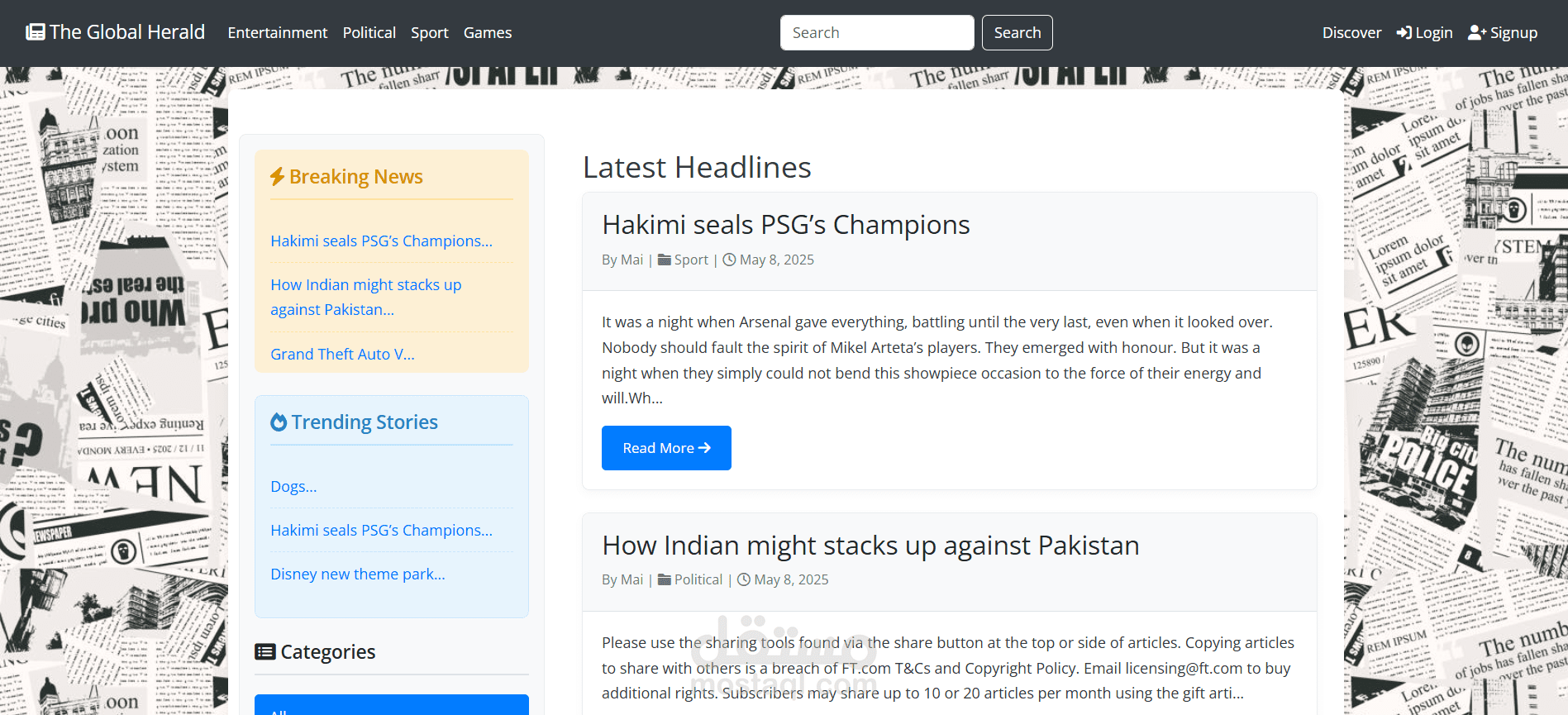The height and width of the screenshot is (715, 1568).
Task: Open How Indian might stacks up against Pakistan sidebar link
Action: [365, 297]
